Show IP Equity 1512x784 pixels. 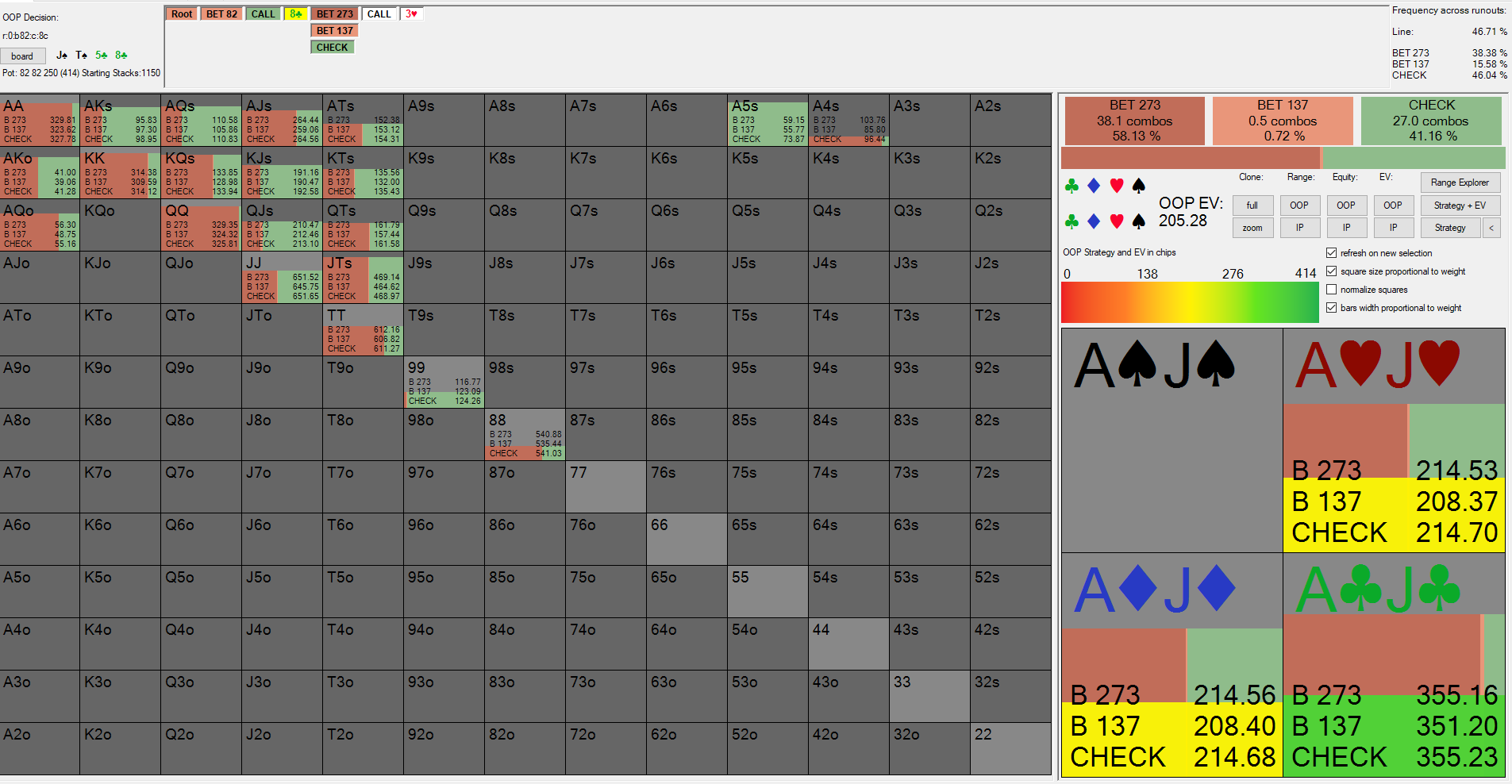coord(1346,228)
